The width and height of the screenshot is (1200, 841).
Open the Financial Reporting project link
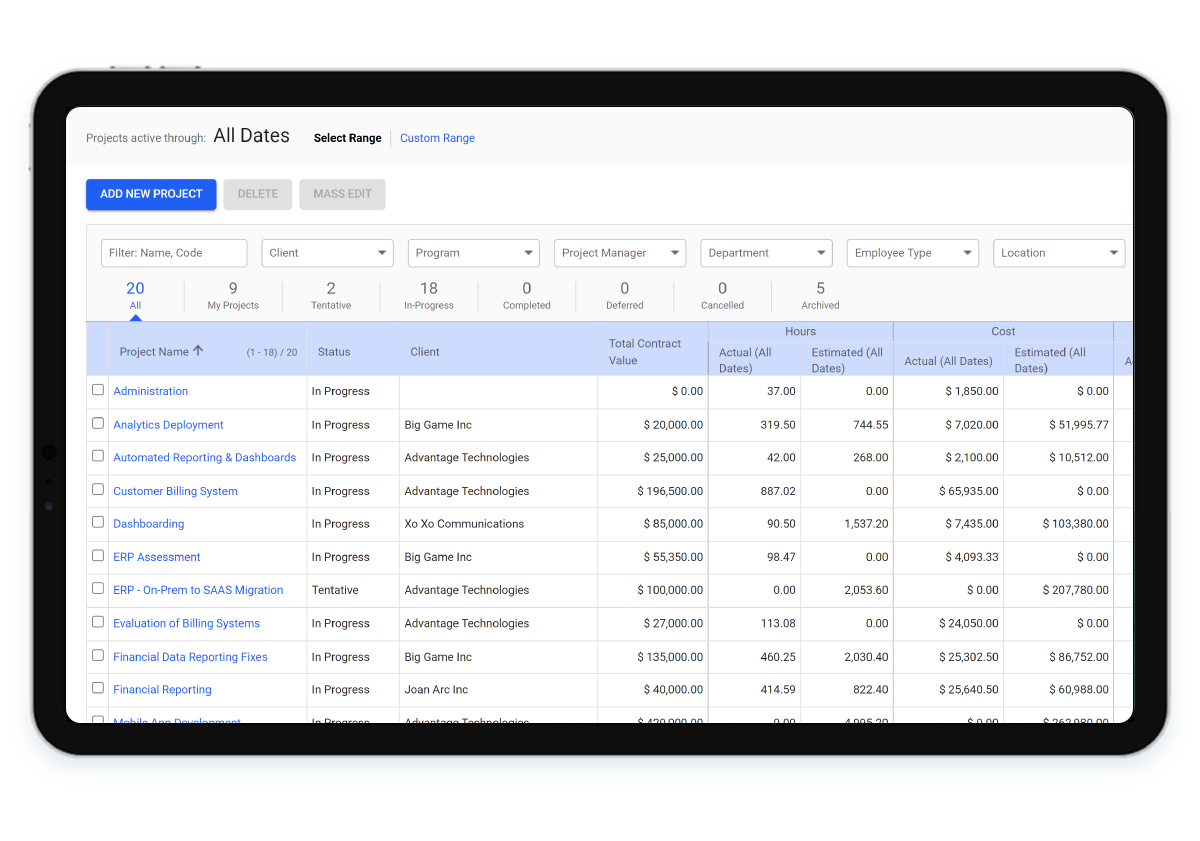tap(163, 689)
